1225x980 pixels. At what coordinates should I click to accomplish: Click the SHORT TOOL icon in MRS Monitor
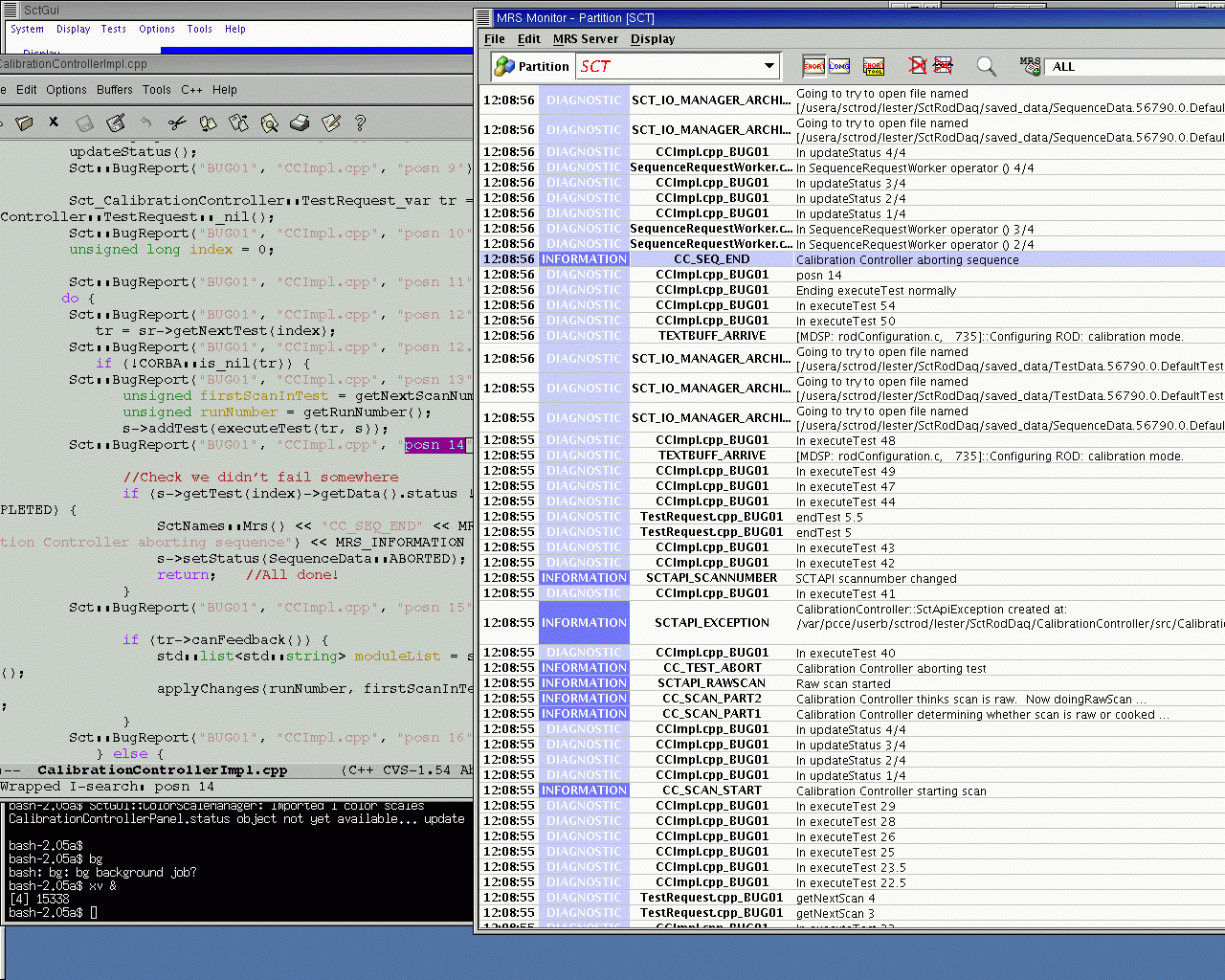(x=874, y=66)
